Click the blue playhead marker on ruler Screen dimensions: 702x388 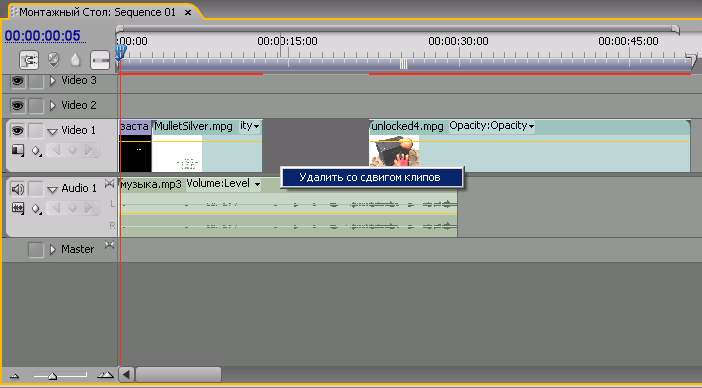pyautogui.click(x=120, y=51)
